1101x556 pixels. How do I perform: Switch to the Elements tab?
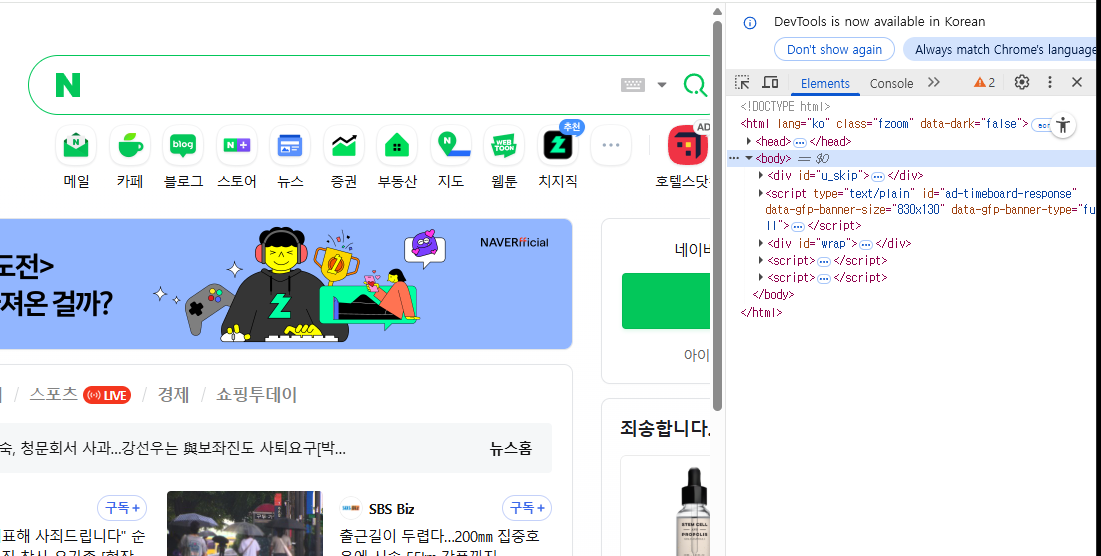pyautogui.click(x=825, y=84)
